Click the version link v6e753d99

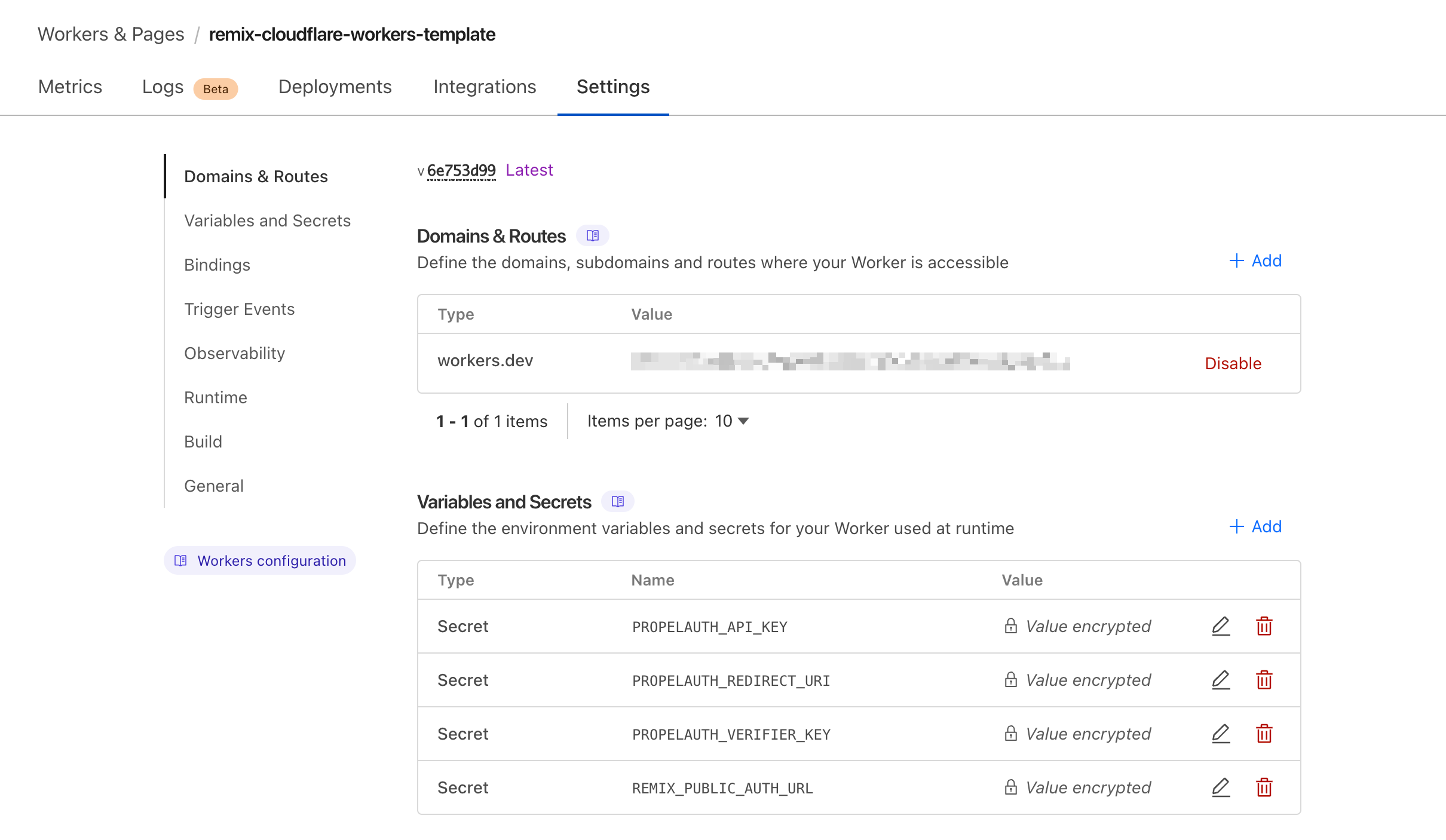[460, 170]
